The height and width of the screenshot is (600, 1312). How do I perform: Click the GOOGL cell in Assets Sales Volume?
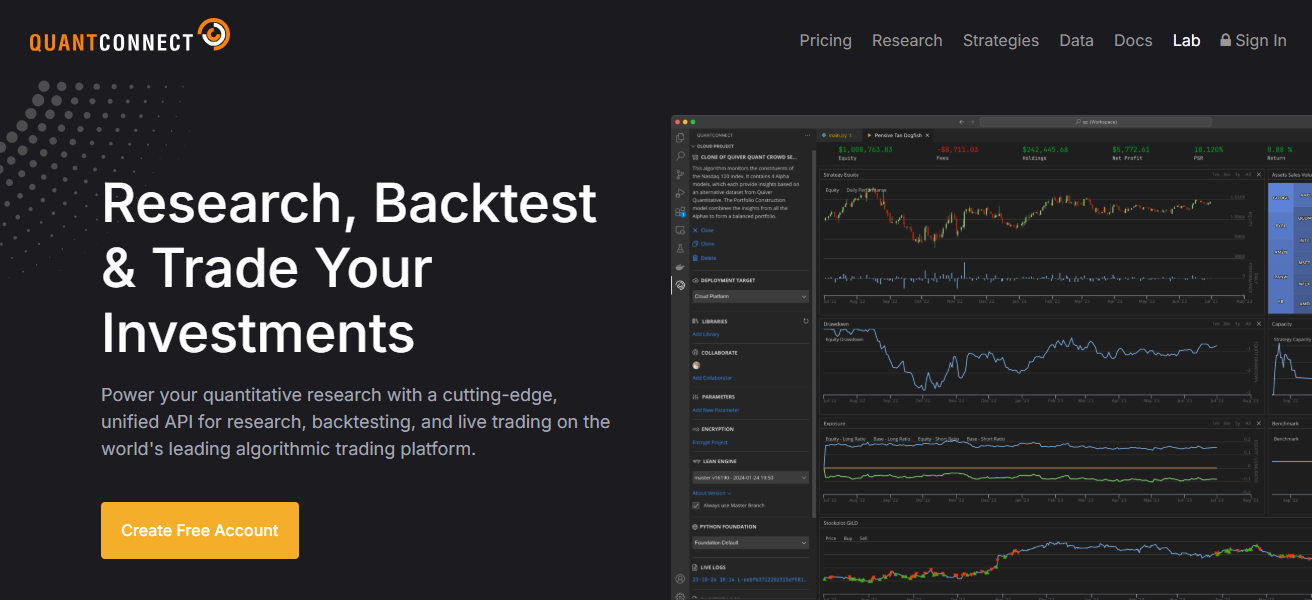tap(1280, 198)
